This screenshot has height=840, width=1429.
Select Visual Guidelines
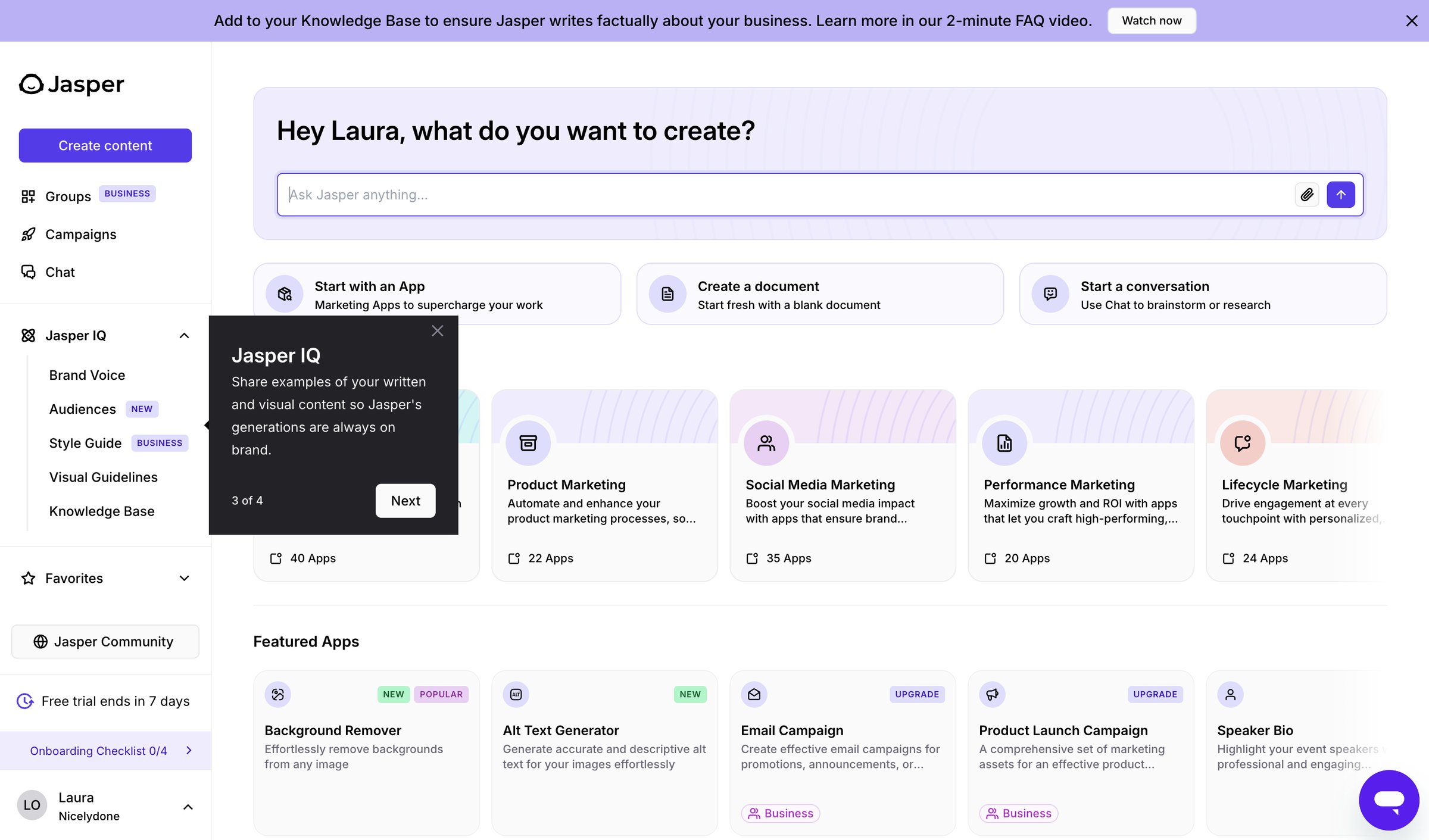tap(104, 477)
